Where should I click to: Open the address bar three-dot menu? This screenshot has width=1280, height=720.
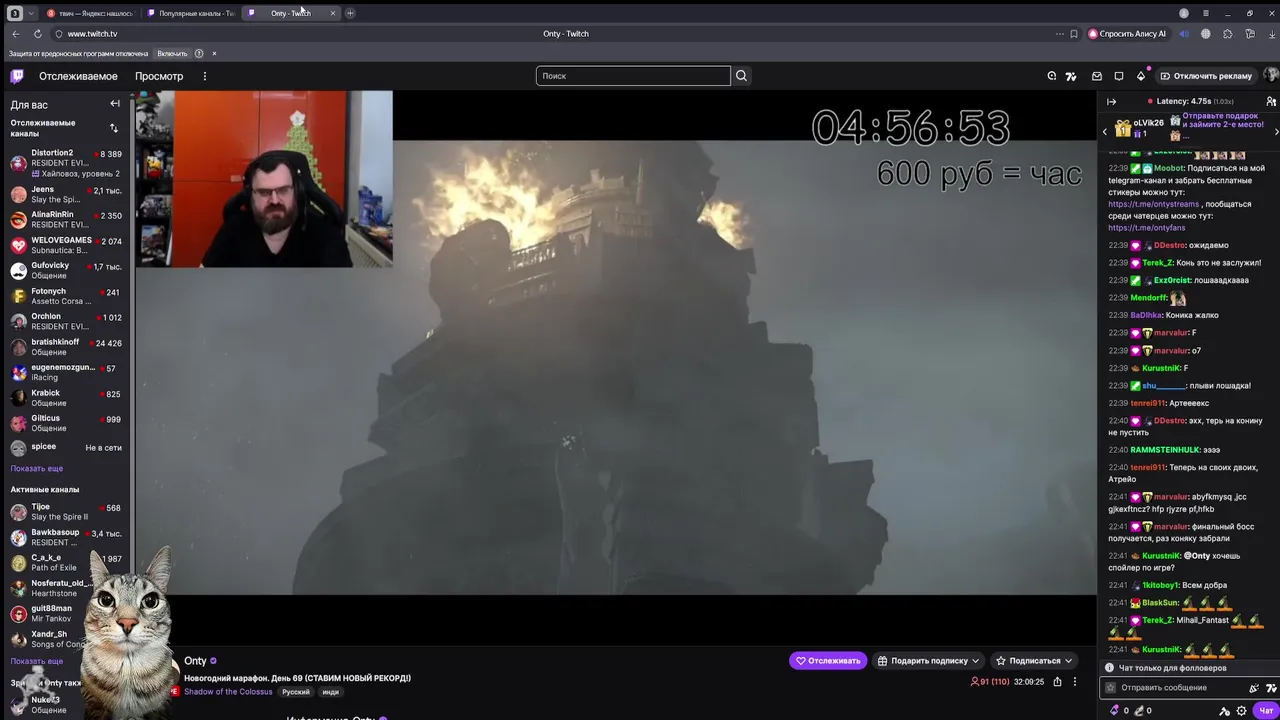[x=1059, y=34]
